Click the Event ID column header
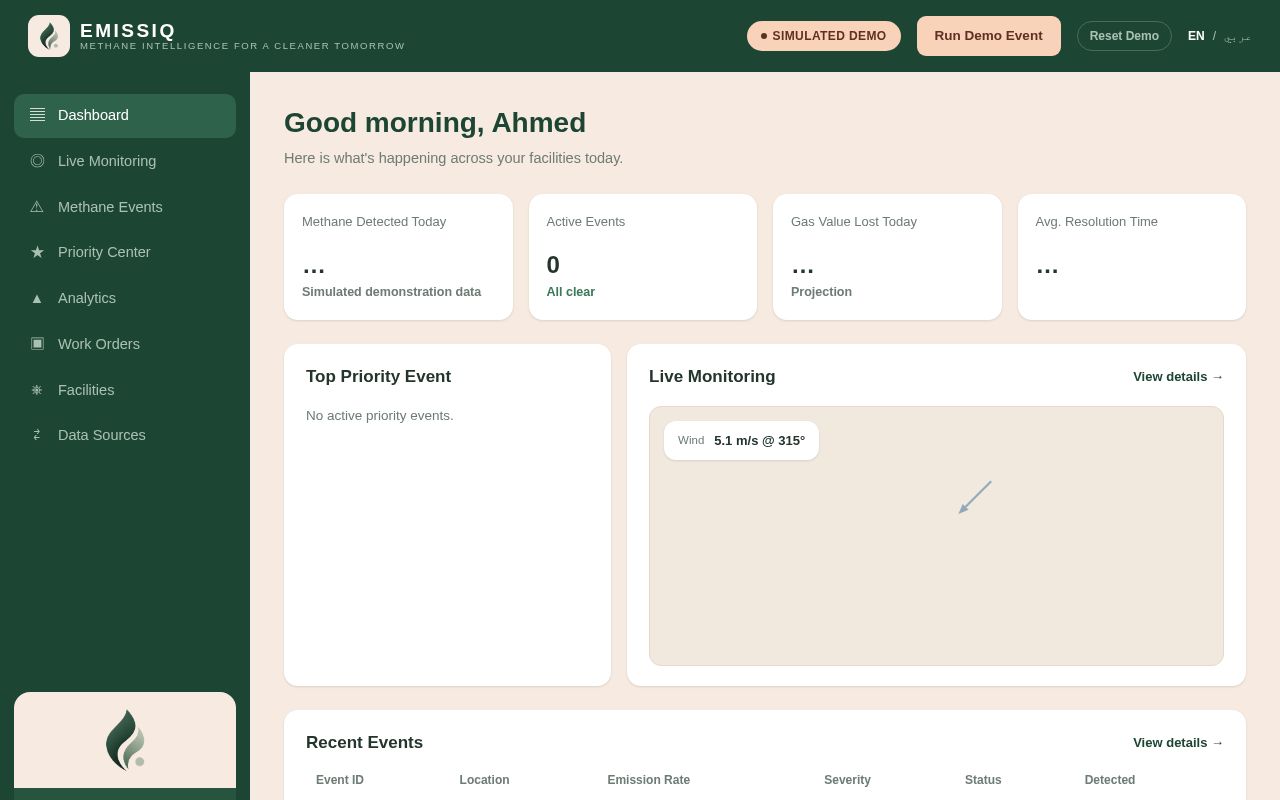This screenshot has width=1280, height=800. 340,780
